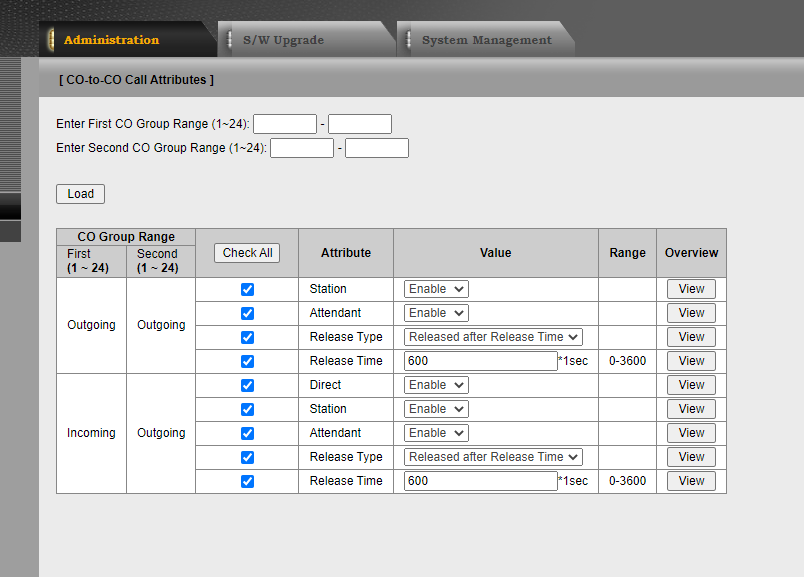Focus the Second CO Group Range end field

click(377, 148)
